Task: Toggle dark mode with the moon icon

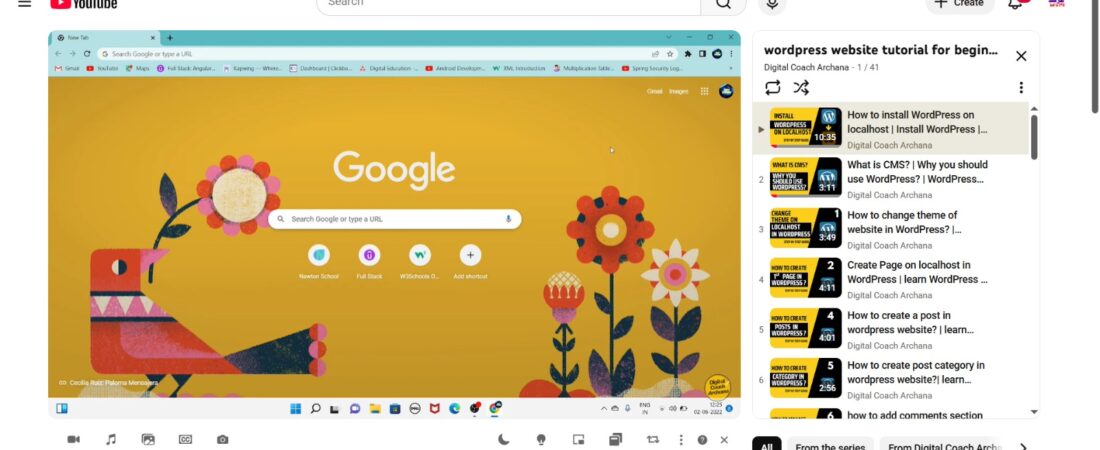Action: [x=504, y=439]
